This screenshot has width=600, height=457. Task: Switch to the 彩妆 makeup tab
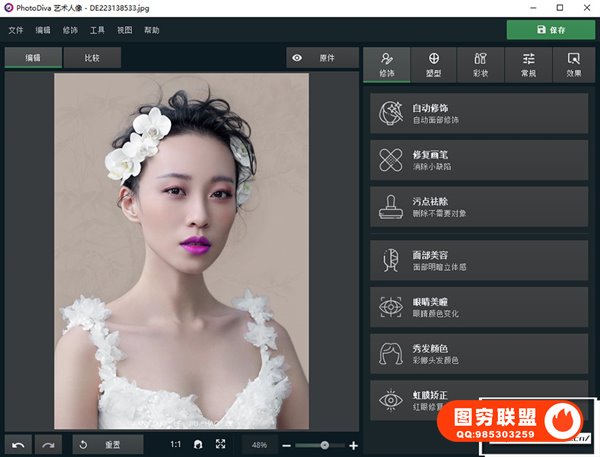point(480,64)
